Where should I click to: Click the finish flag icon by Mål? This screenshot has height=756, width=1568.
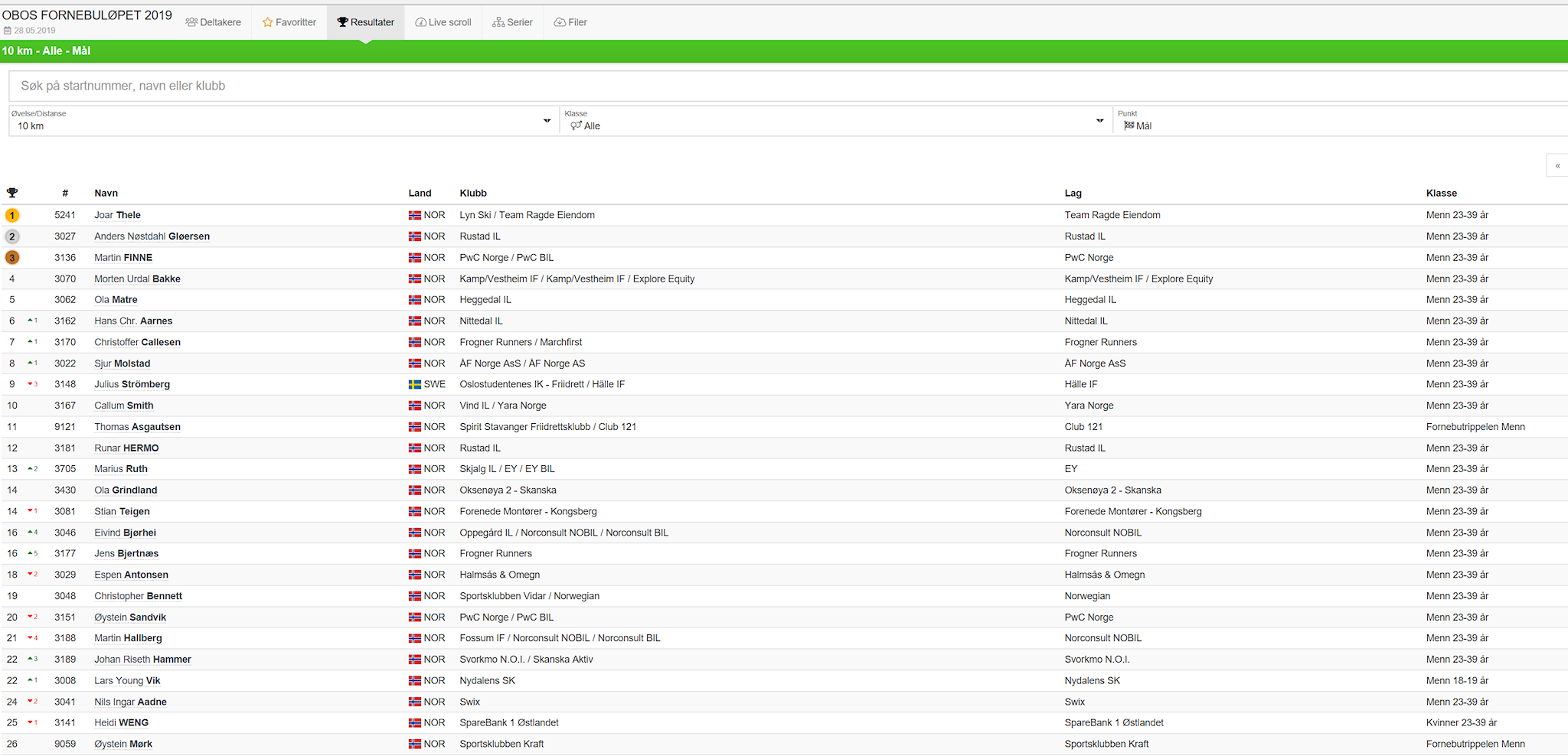point(1129,126)
